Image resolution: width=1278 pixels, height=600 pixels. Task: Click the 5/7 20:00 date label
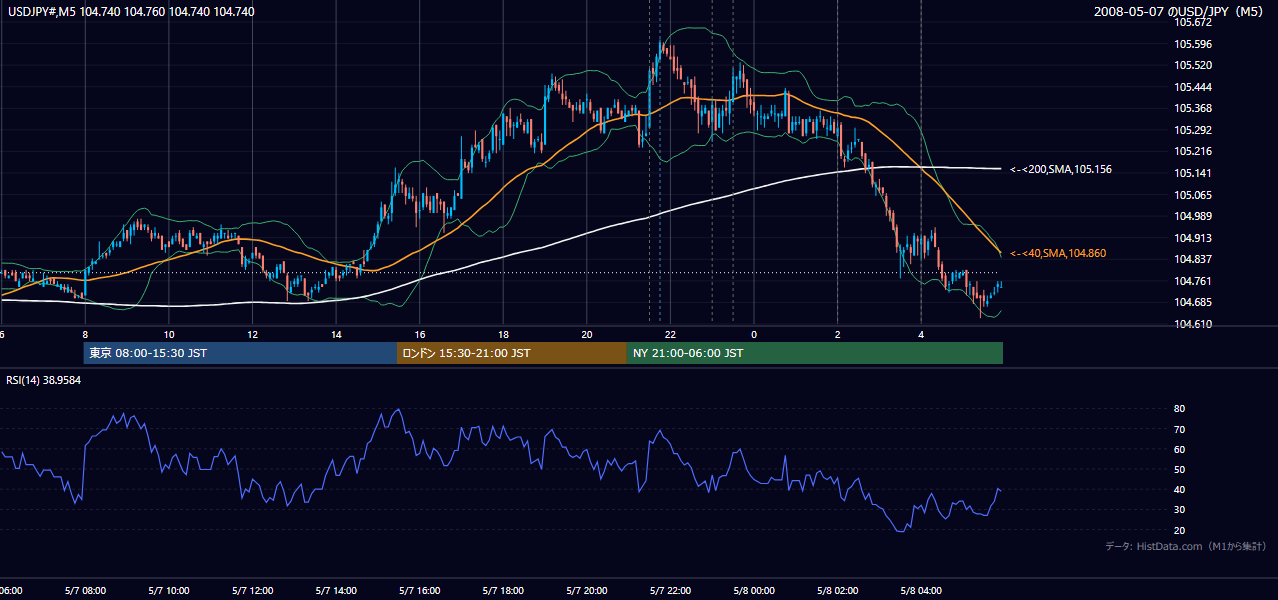(x=587, y=590)
